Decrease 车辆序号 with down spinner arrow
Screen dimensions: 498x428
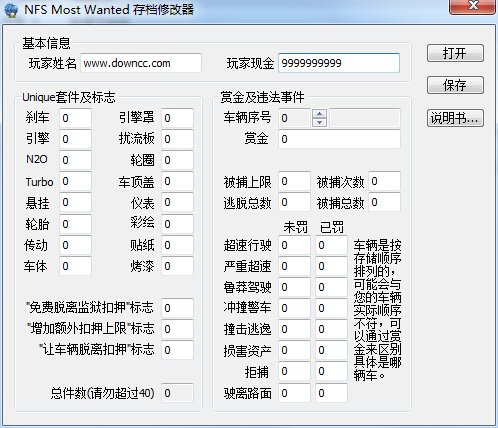click(x=319, y=122)
